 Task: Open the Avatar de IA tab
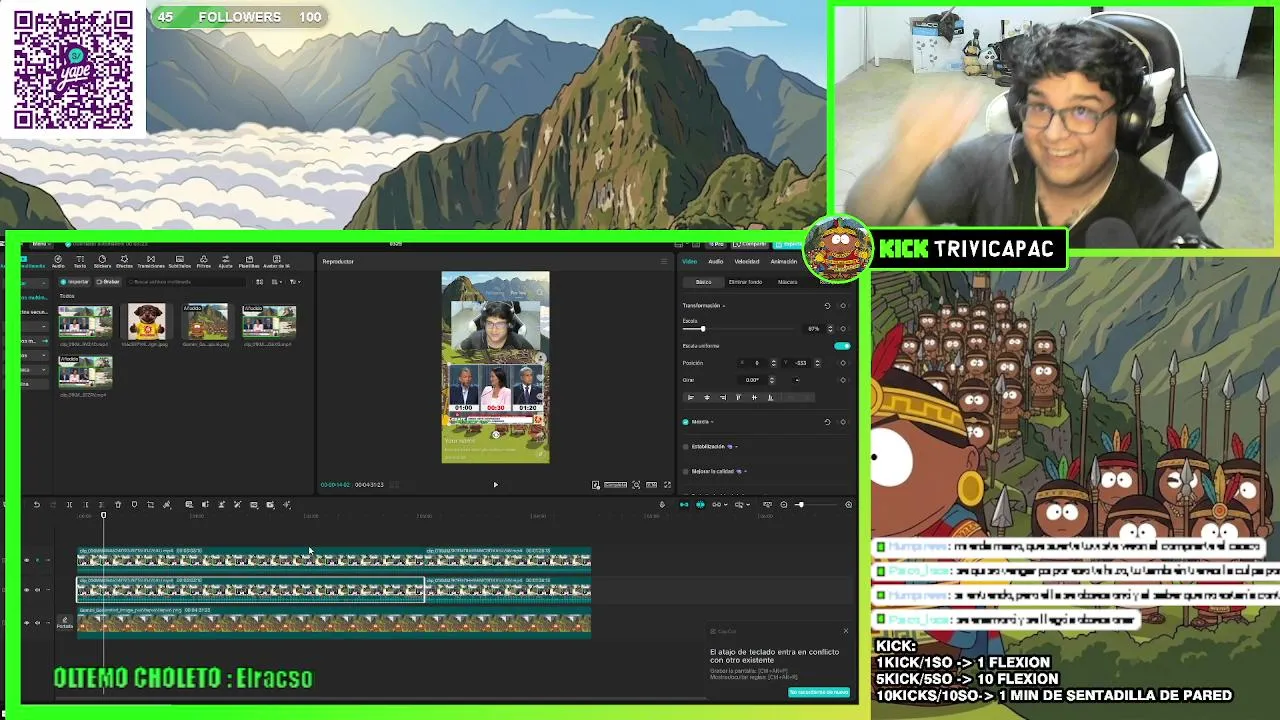tap(276, 262)
